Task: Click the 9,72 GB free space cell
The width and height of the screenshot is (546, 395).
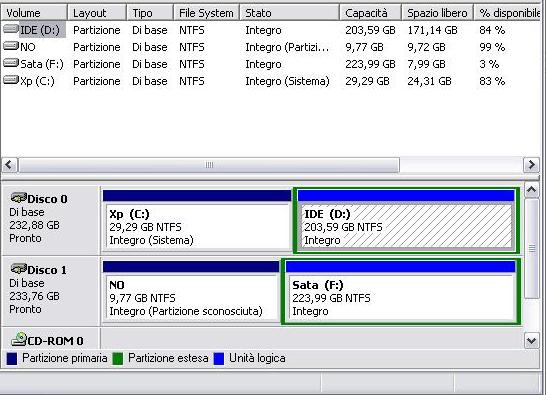Action: tap(426, 47)
